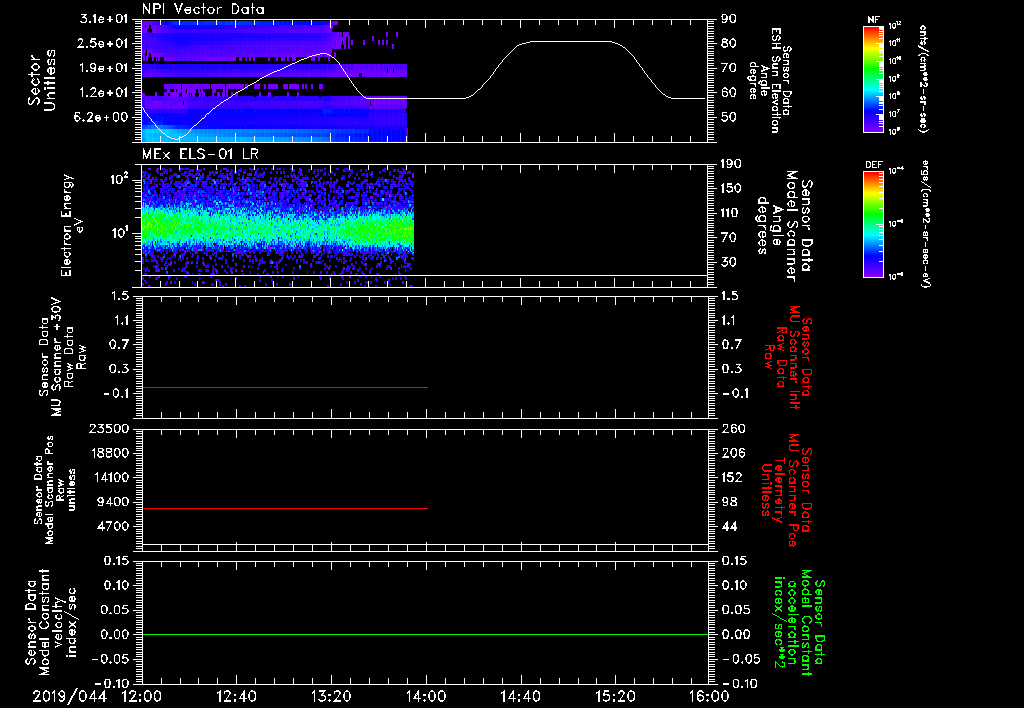Click the 'Model Scanner Pos Raw' axis title
The image size is (1024, 708).
tap(55, 490)
